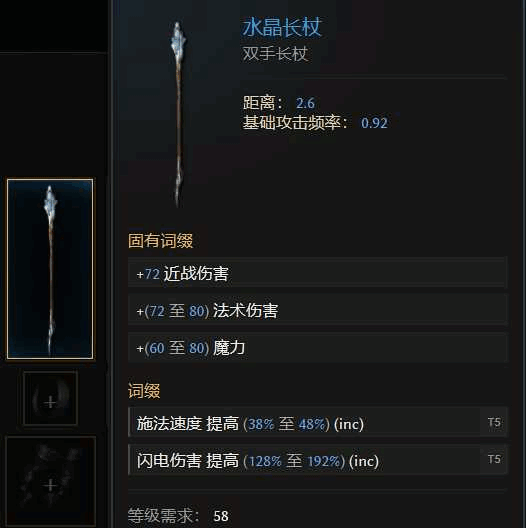Select the 法术伤害 implicit affix row
526x528 pixels.
(x=318, y=310)
